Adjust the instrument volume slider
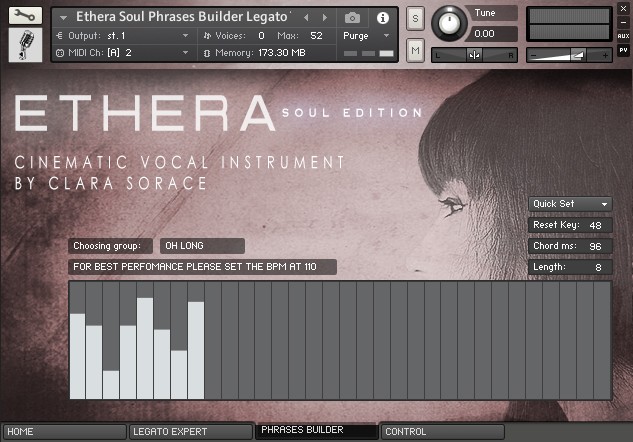Viewport: 633px width, 442px height. (569, 55)
